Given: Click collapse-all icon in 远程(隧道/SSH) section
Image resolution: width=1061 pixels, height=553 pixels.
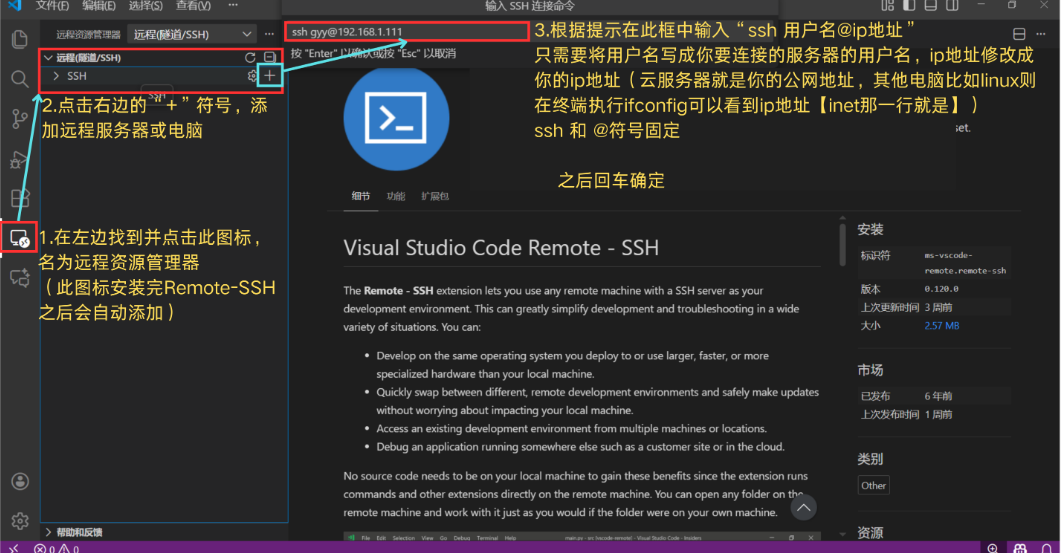Looking at the screenshot, I should click(269, 58).
